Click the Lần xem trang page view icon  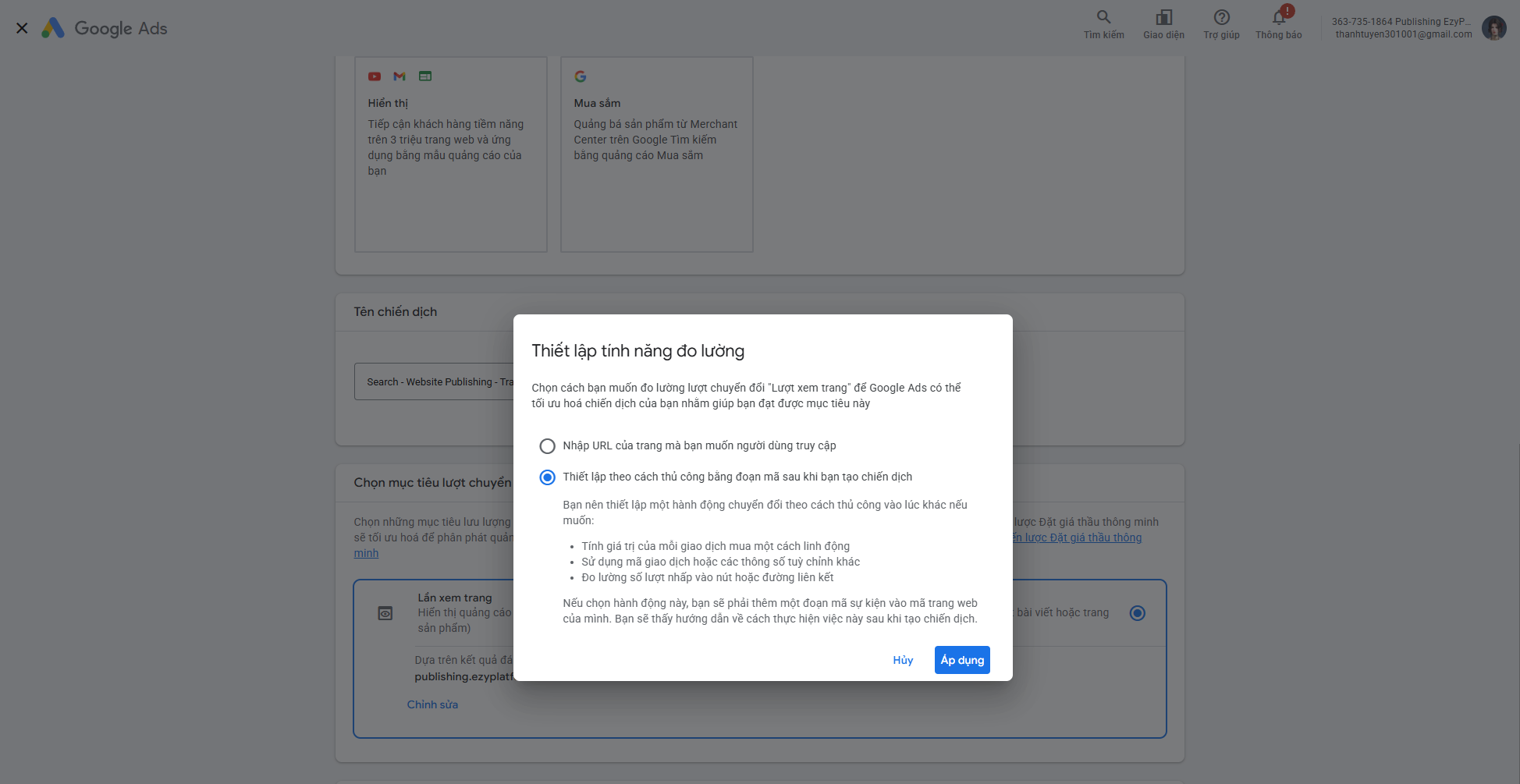385,613
